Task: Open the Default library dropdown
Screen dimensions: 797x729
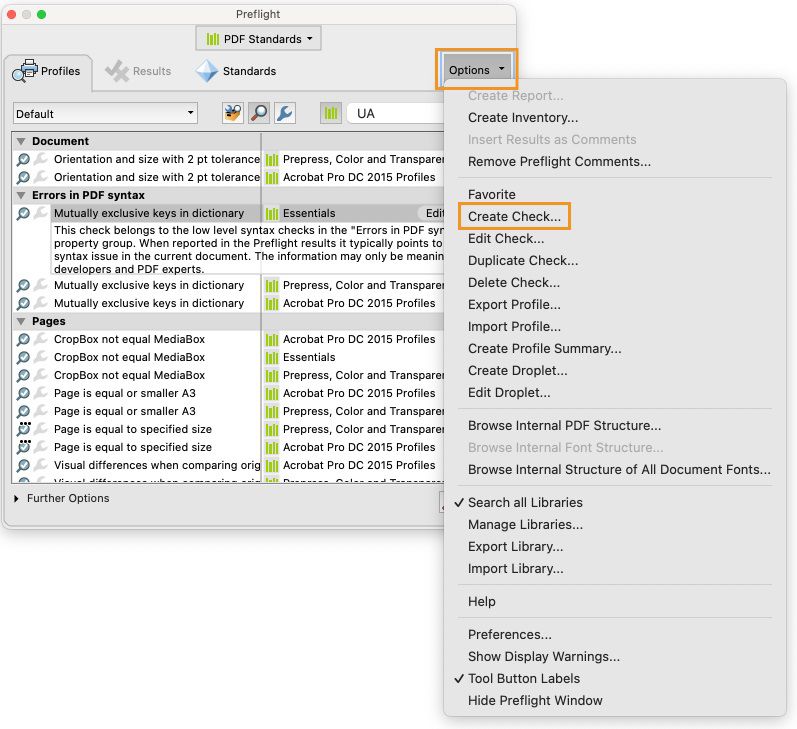Action: 105,113
